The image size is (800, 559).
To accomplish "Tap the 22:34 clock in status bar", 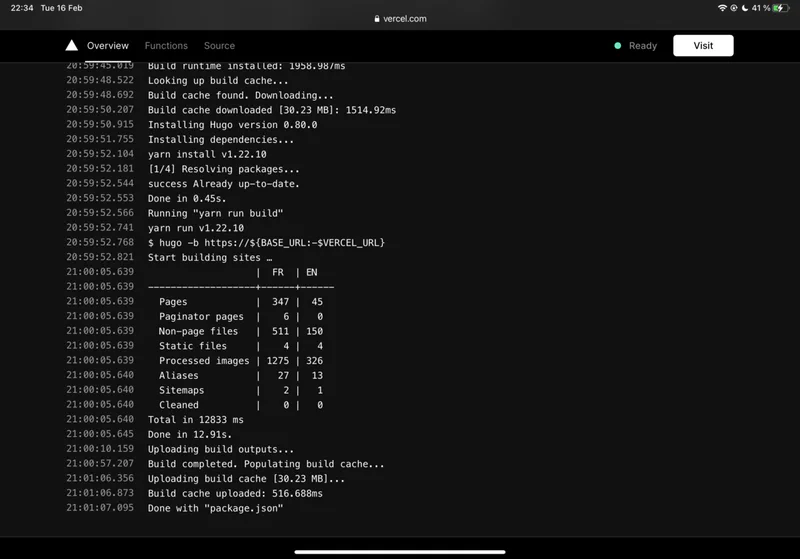I will 22,8.
